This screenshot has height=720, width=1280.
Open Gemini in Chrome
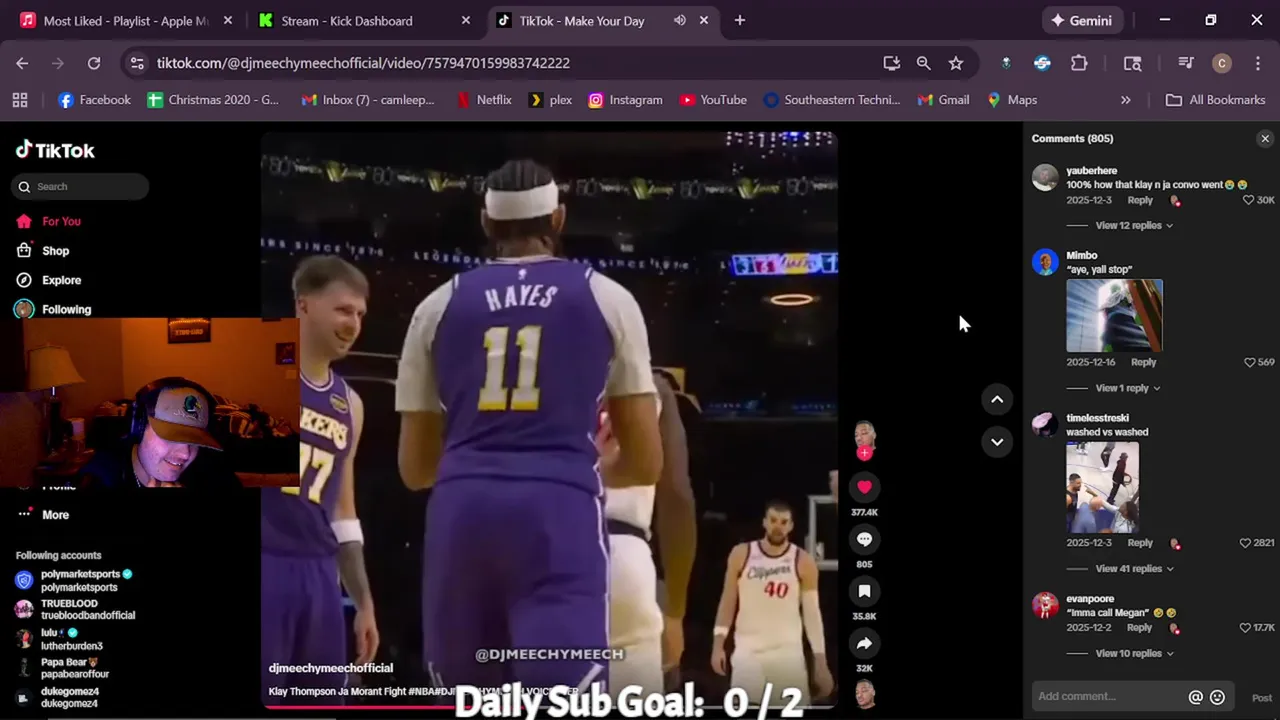click(1081, 20)
